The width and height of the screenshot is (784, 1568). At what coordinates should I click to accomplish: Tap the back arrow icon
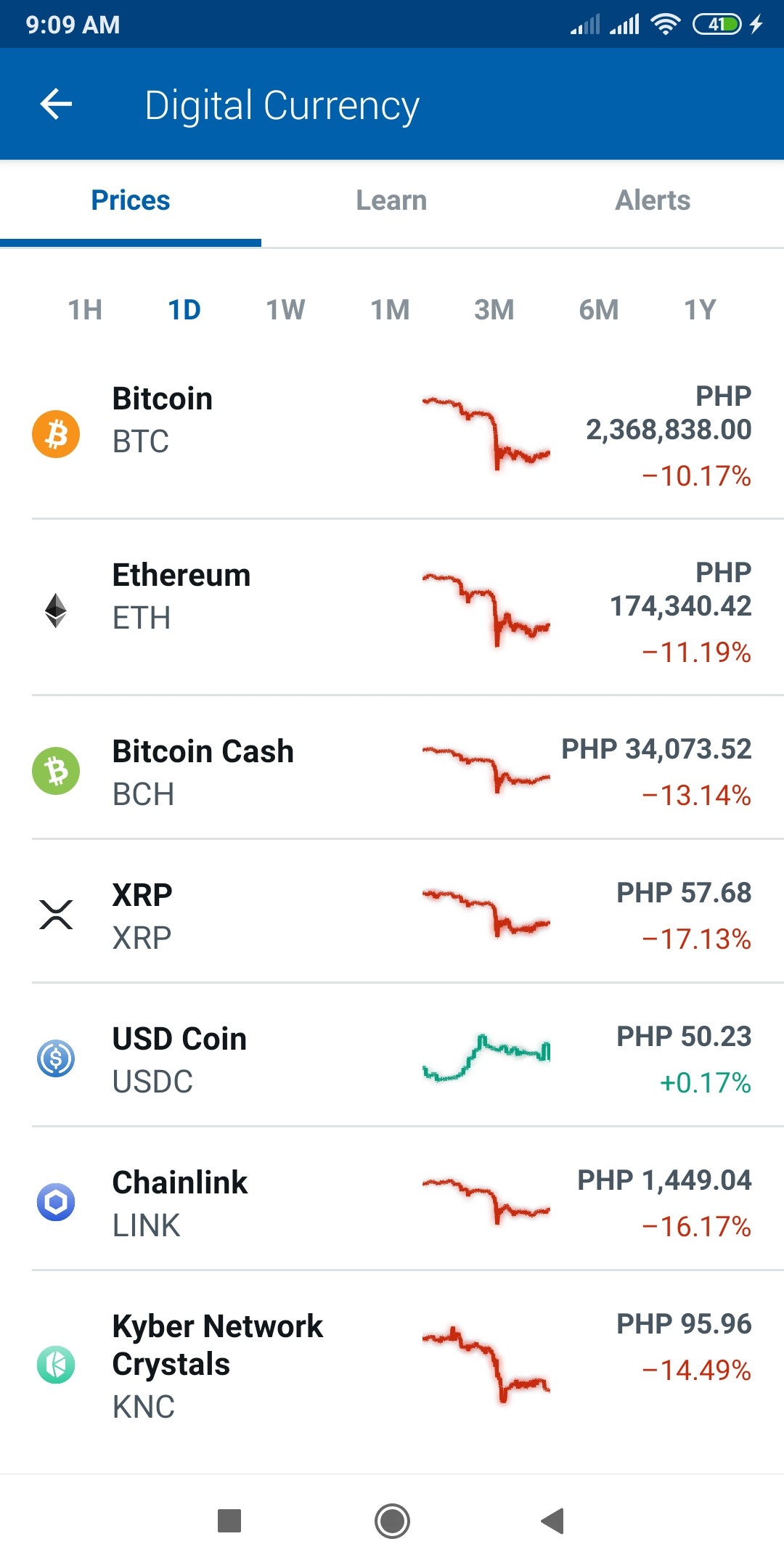click(56, 104)
